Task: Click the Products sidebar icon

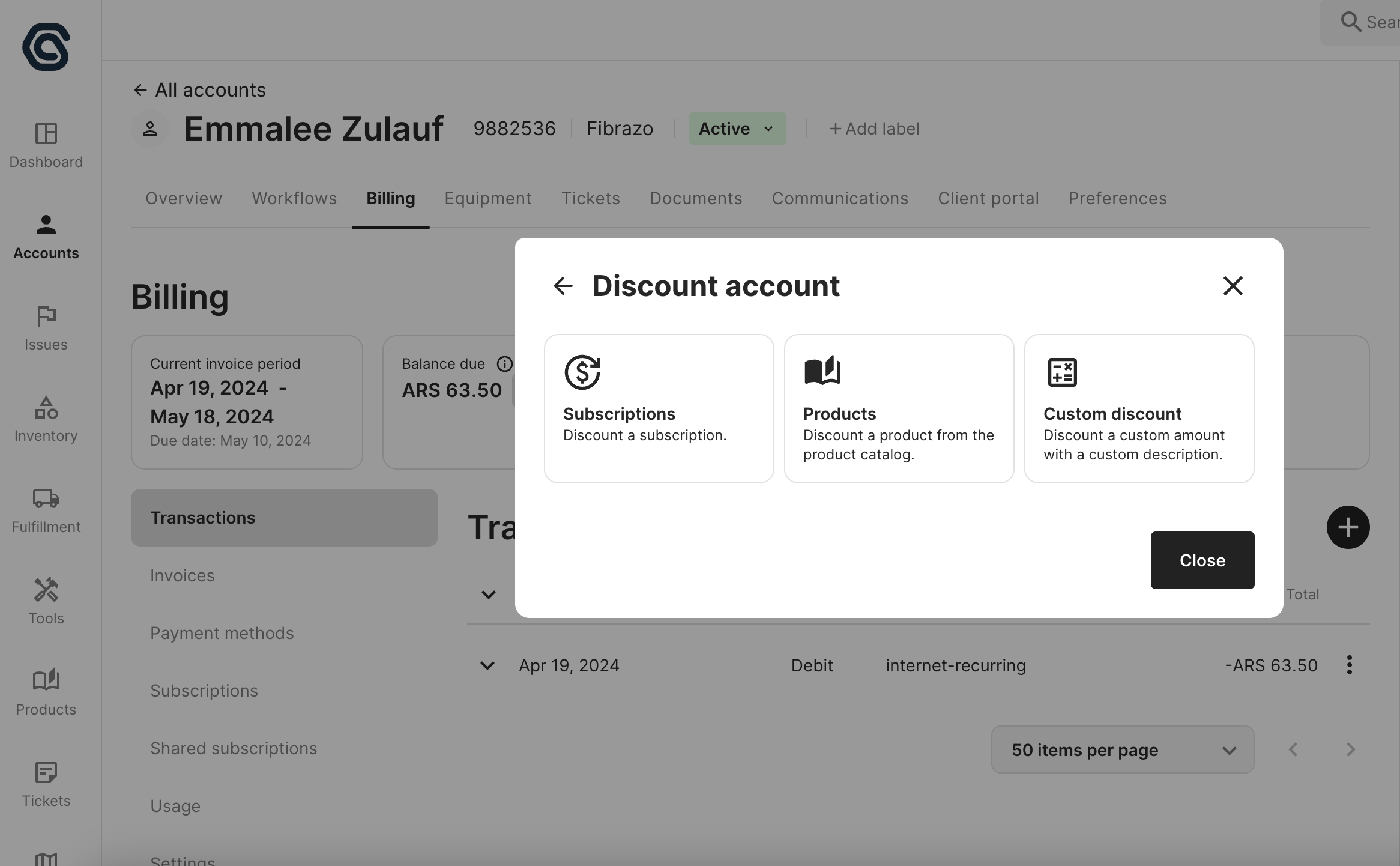Action: tap(46, 692)
